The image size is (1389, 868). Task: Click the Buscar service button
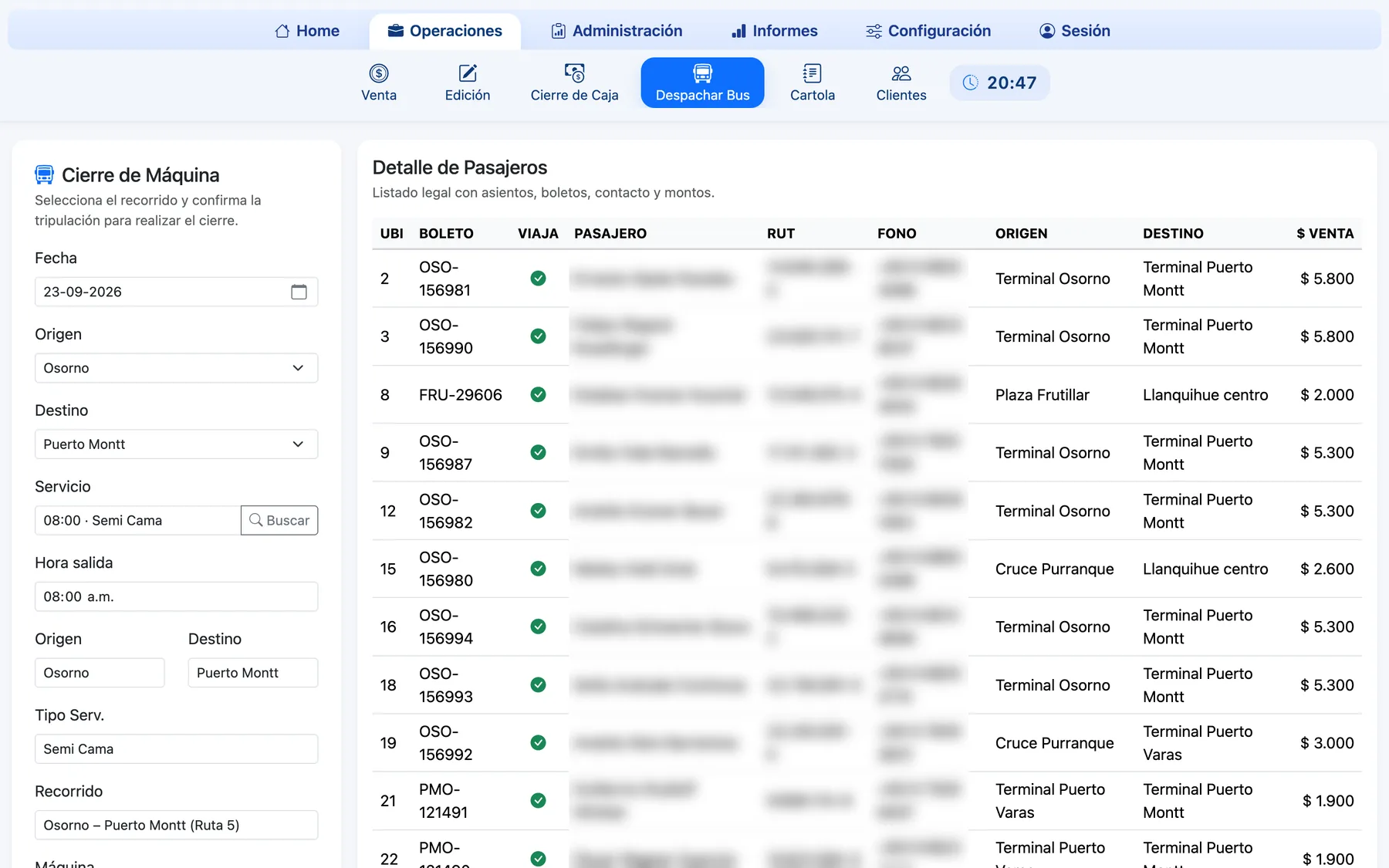(x=279, y=520)
